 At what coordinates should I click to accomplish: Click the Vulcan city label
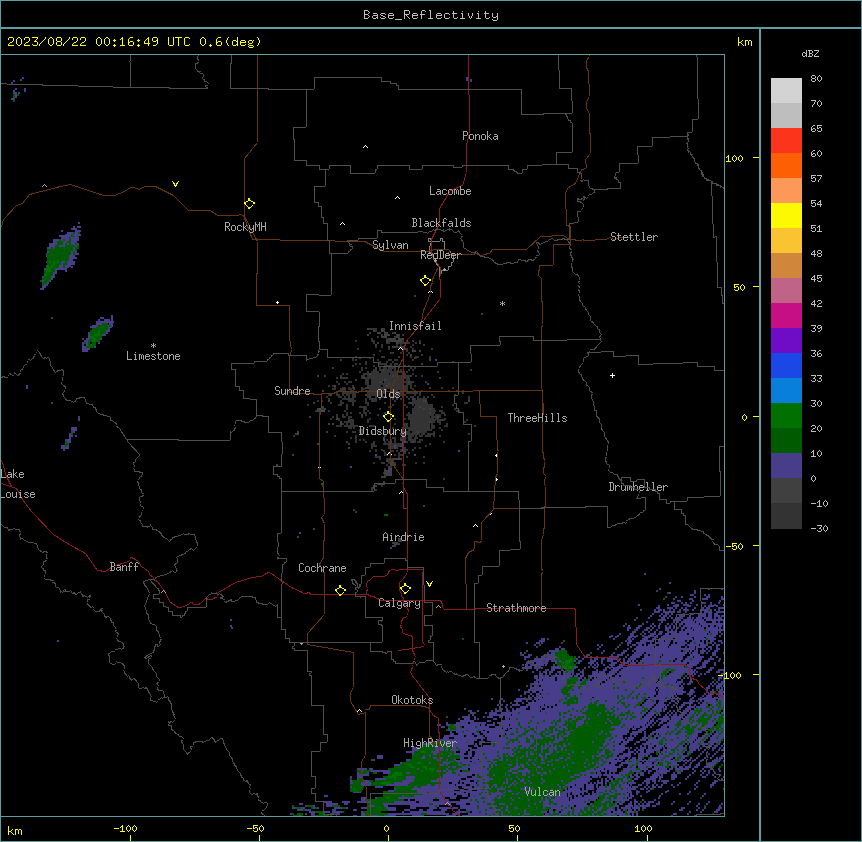pos(543,792)
